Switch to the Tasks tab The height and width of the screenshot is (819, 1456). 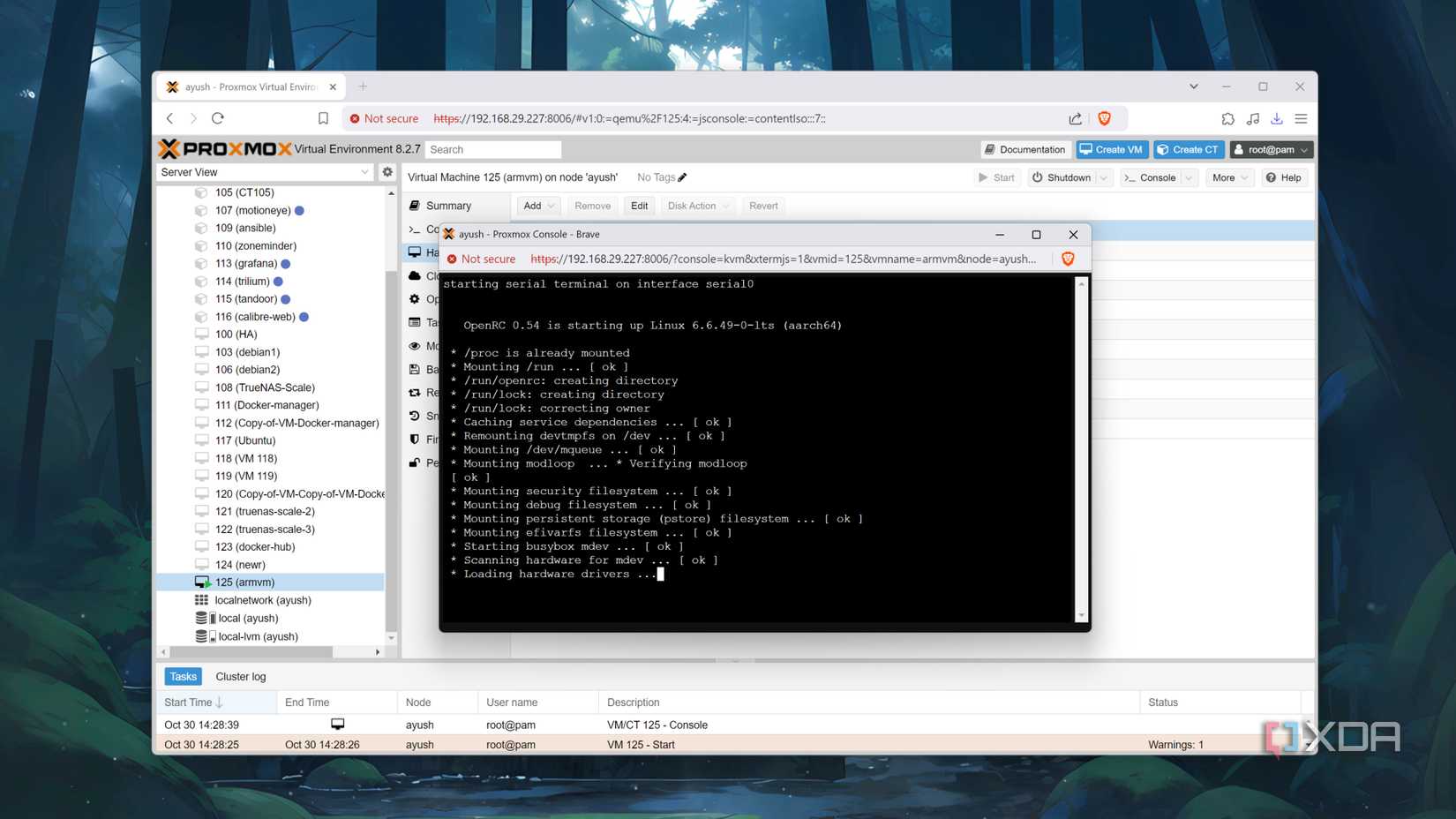click(x=183, y=676)
